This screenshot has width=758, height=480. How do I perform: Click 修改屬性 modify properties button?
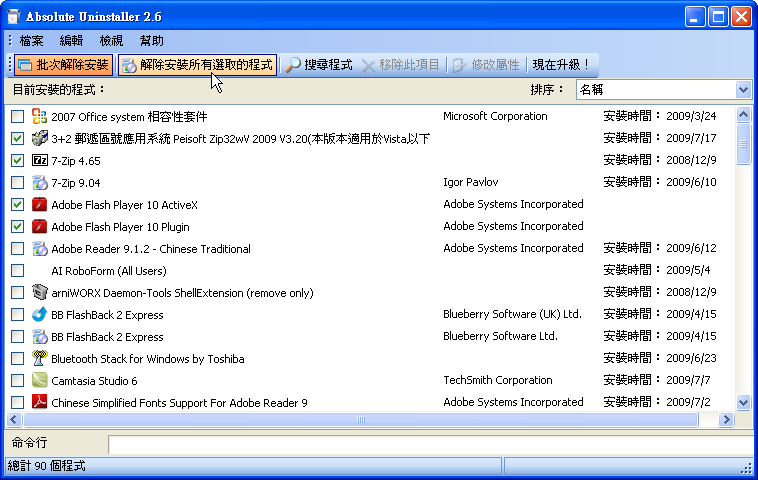486,65
